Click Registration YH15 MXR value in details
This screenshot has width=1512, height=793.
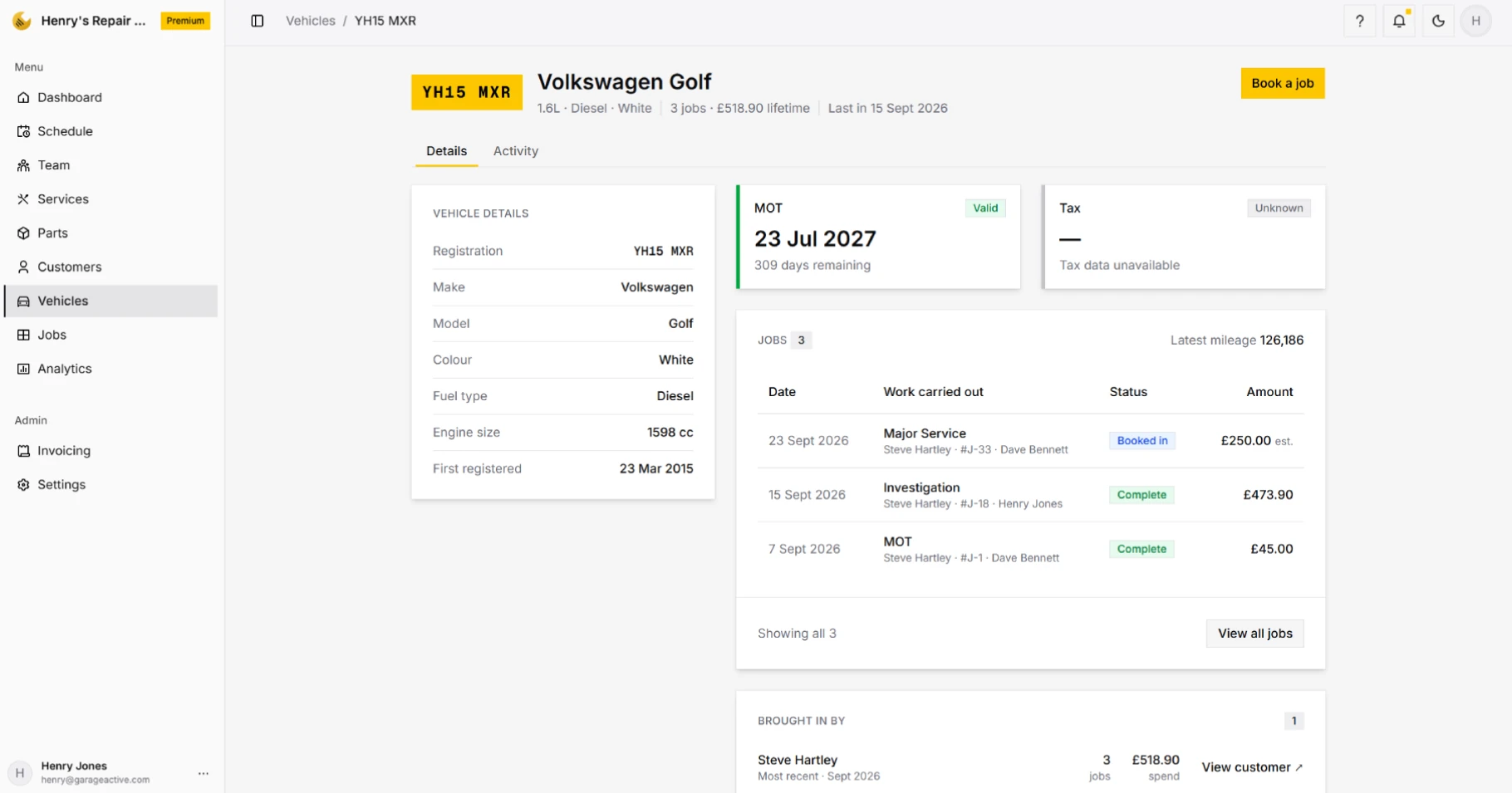pos(663,251)
